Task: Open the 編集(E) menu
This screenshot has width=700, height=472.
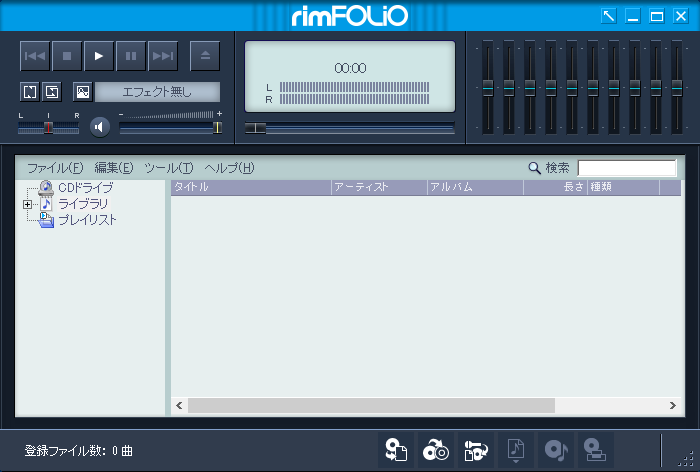Action: [x=114, y=168]
